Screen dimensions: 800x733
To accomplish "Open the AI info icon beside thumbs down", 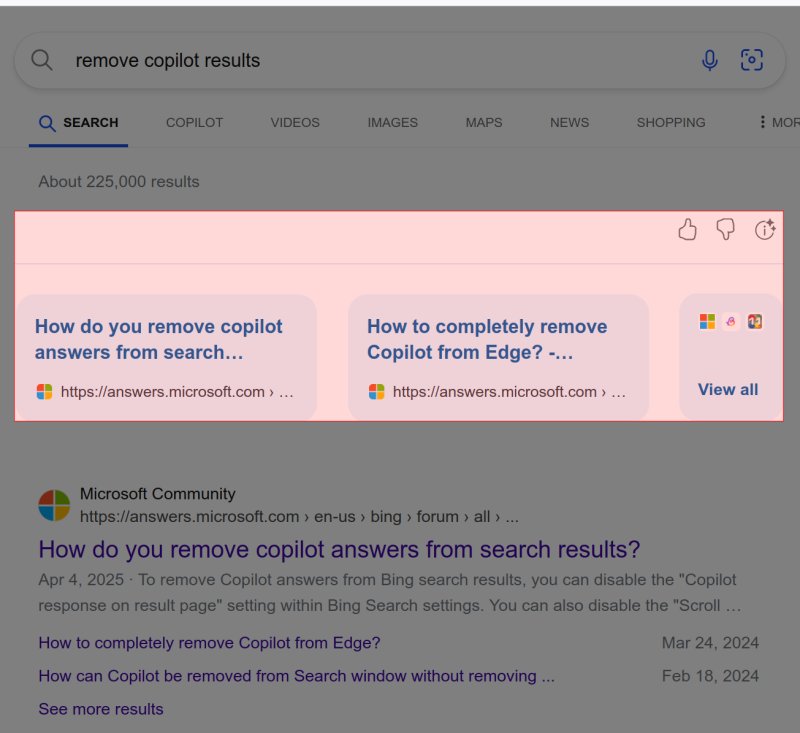I will tap(765, 231).
